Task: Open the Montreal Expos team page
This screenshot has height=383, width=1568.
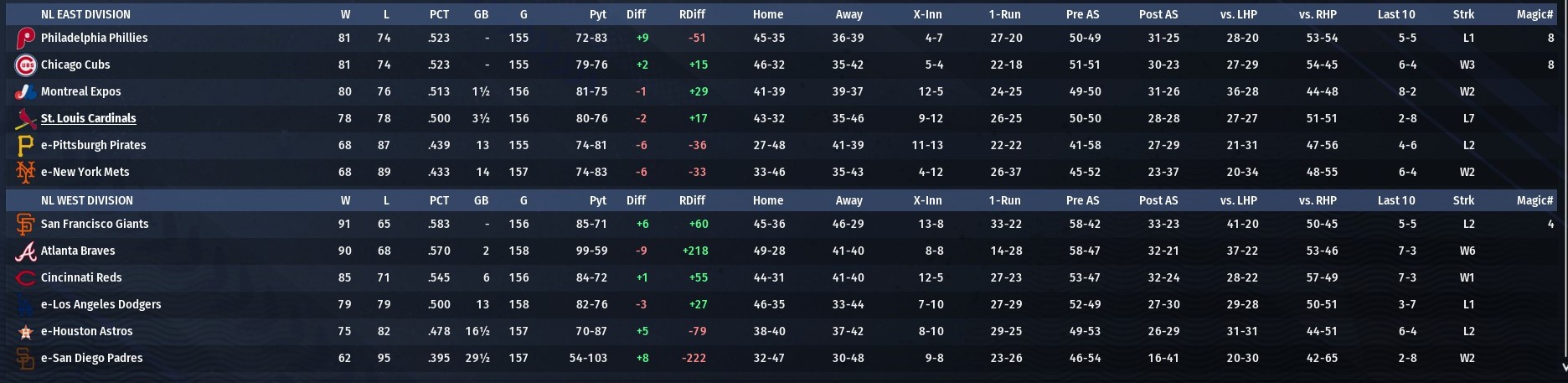Action: (81, 92)
